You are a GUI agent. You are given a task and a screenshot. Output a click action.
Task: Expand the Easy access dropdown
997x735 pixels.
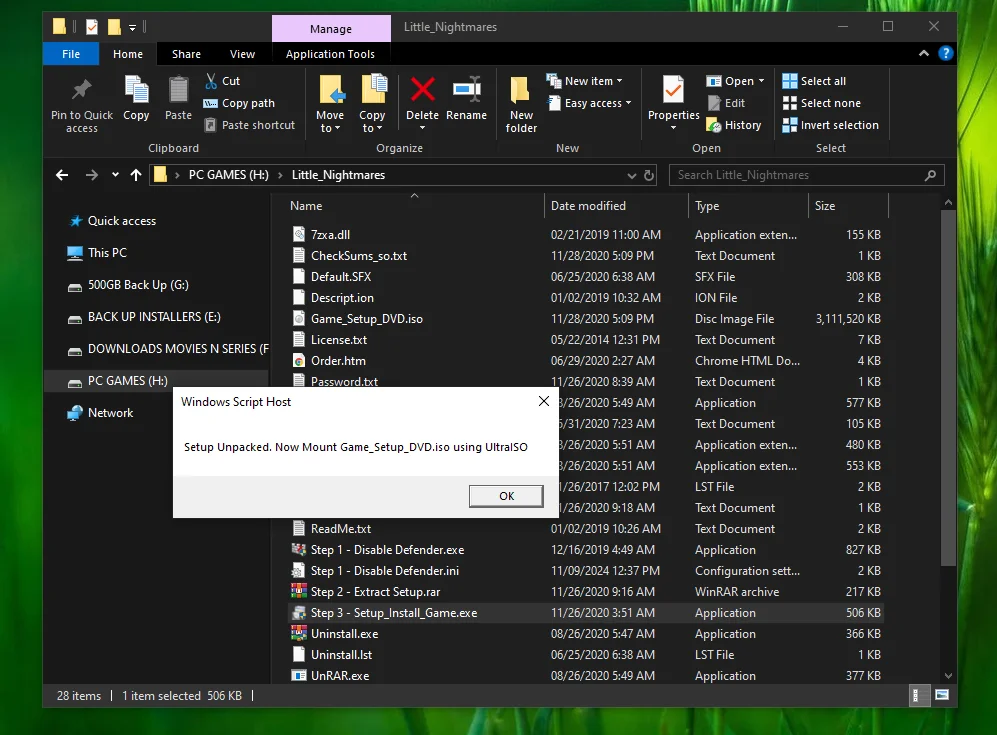589,103
